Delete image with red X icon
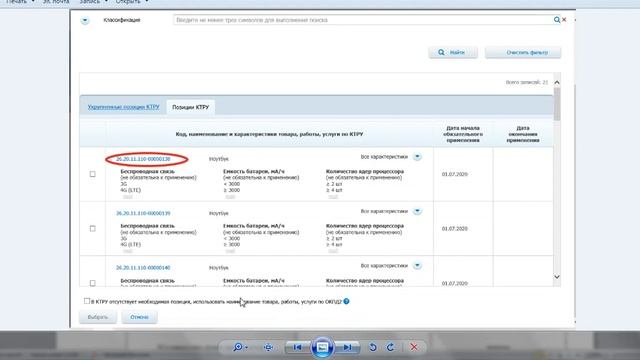This screenshot has width=640, height=360. (x=414, y=347)
